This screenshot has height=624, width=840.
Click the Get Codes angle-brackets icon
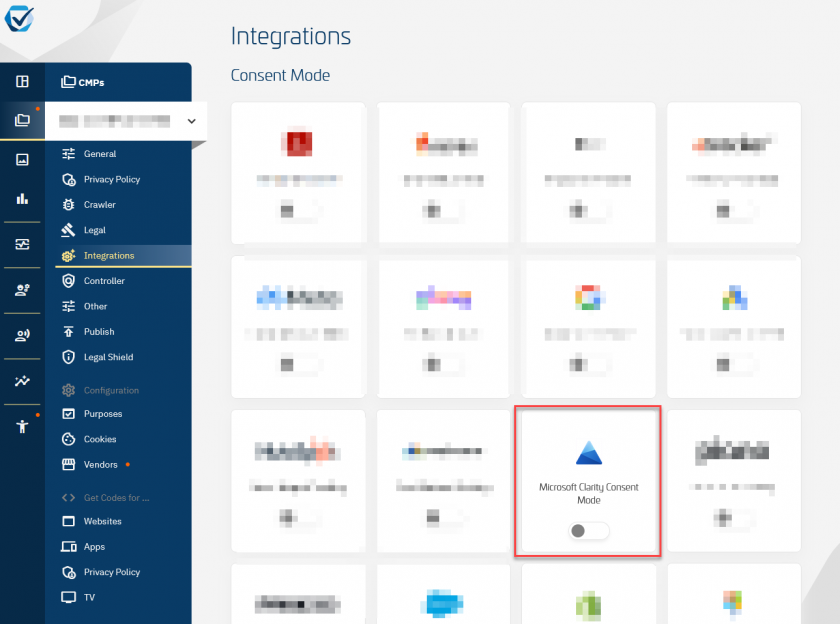point(68,498)
